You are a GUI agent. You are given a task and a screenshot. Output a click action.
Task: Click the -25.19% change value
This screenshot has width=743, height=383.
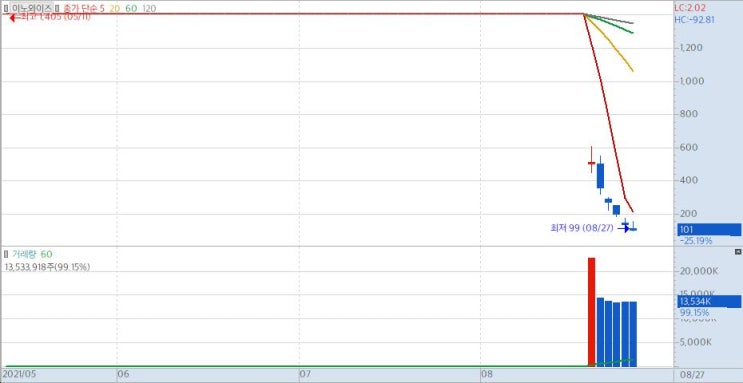tap(696, 241)
